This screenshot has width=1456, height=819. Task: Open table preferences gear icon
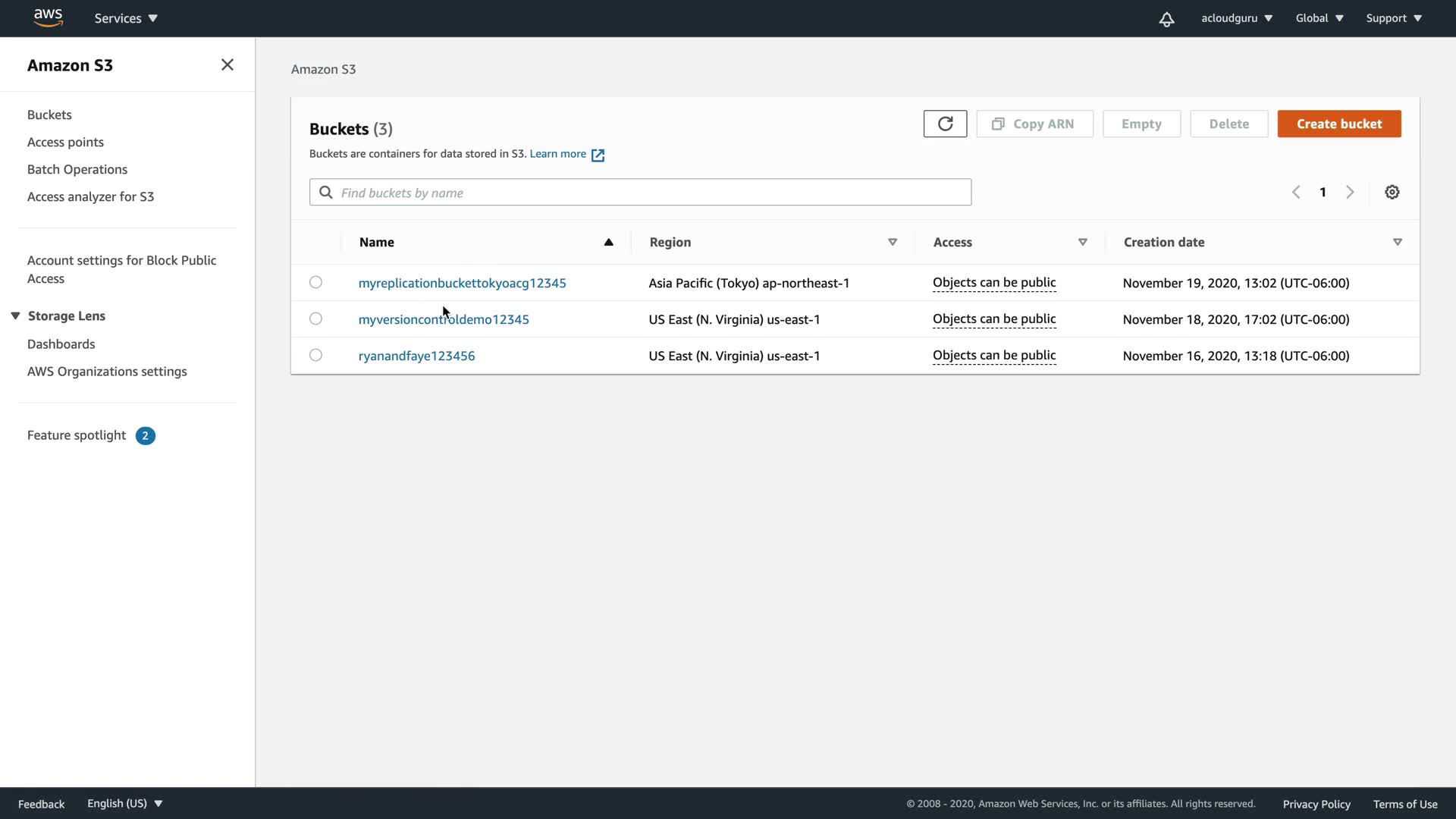pyautogui.click(x=1392, y=193)
